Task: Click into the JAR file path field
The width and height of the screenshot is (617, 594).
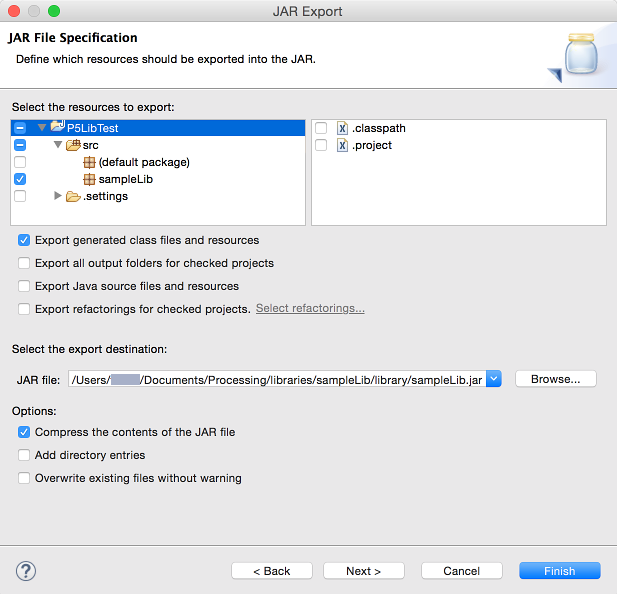Action: (275, 379)
